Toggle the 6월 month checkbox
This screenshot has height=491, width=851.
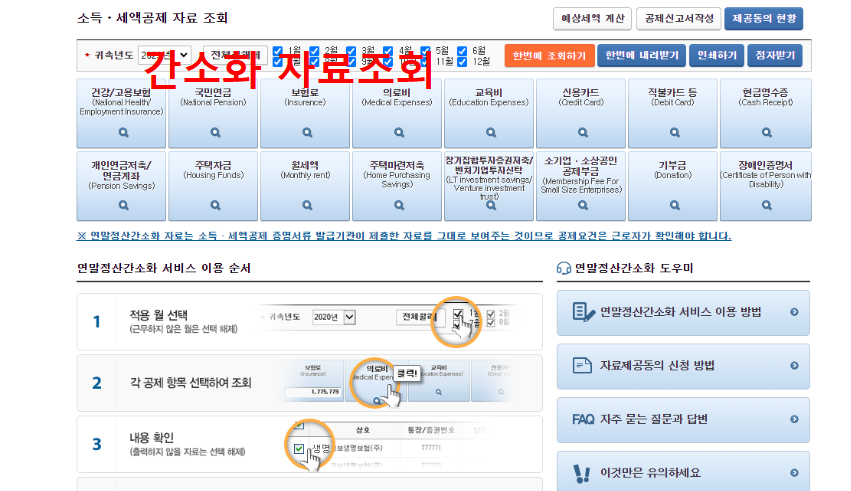[x=462, y=51]
